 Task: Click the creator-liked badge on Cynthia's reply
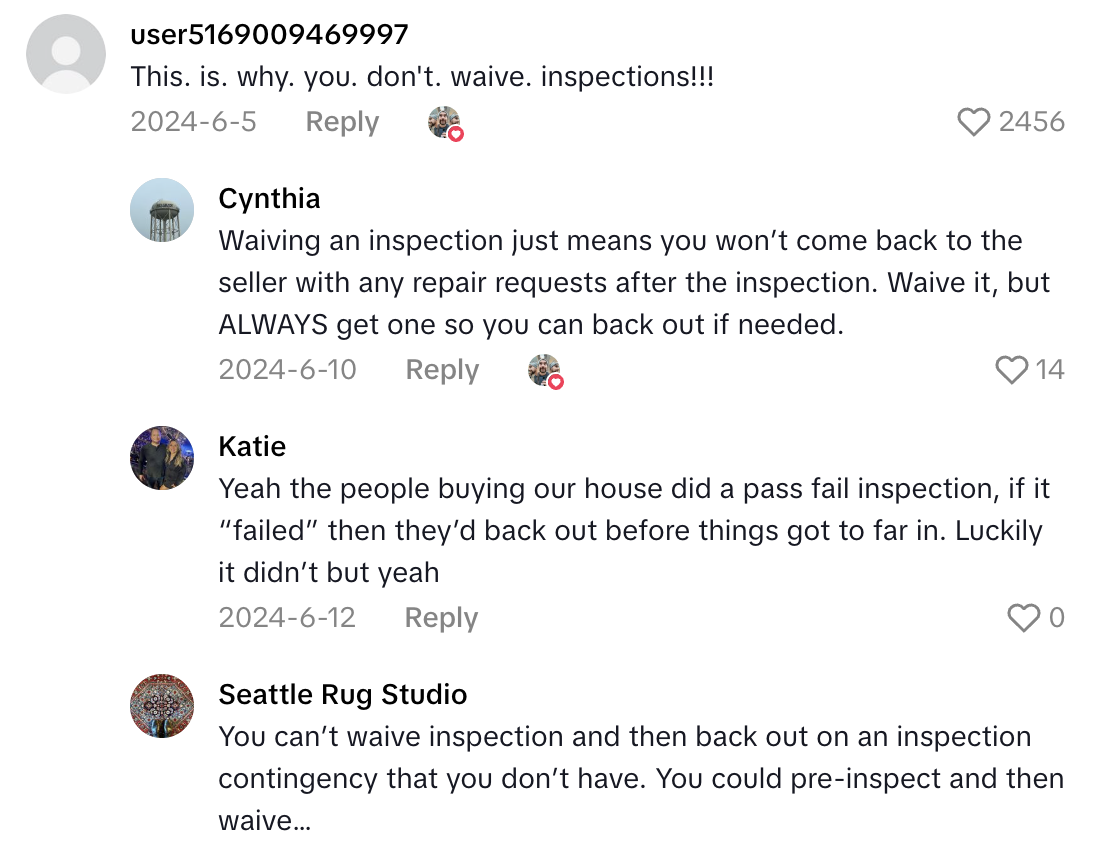coord(544,370)
